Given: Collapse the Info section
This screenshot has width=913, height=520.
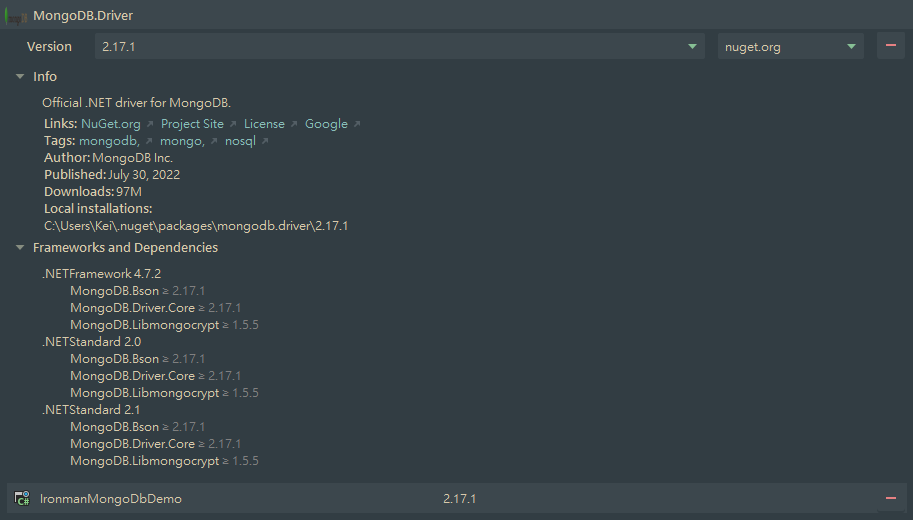Looking at the screenshot, I should pos(19,77).
